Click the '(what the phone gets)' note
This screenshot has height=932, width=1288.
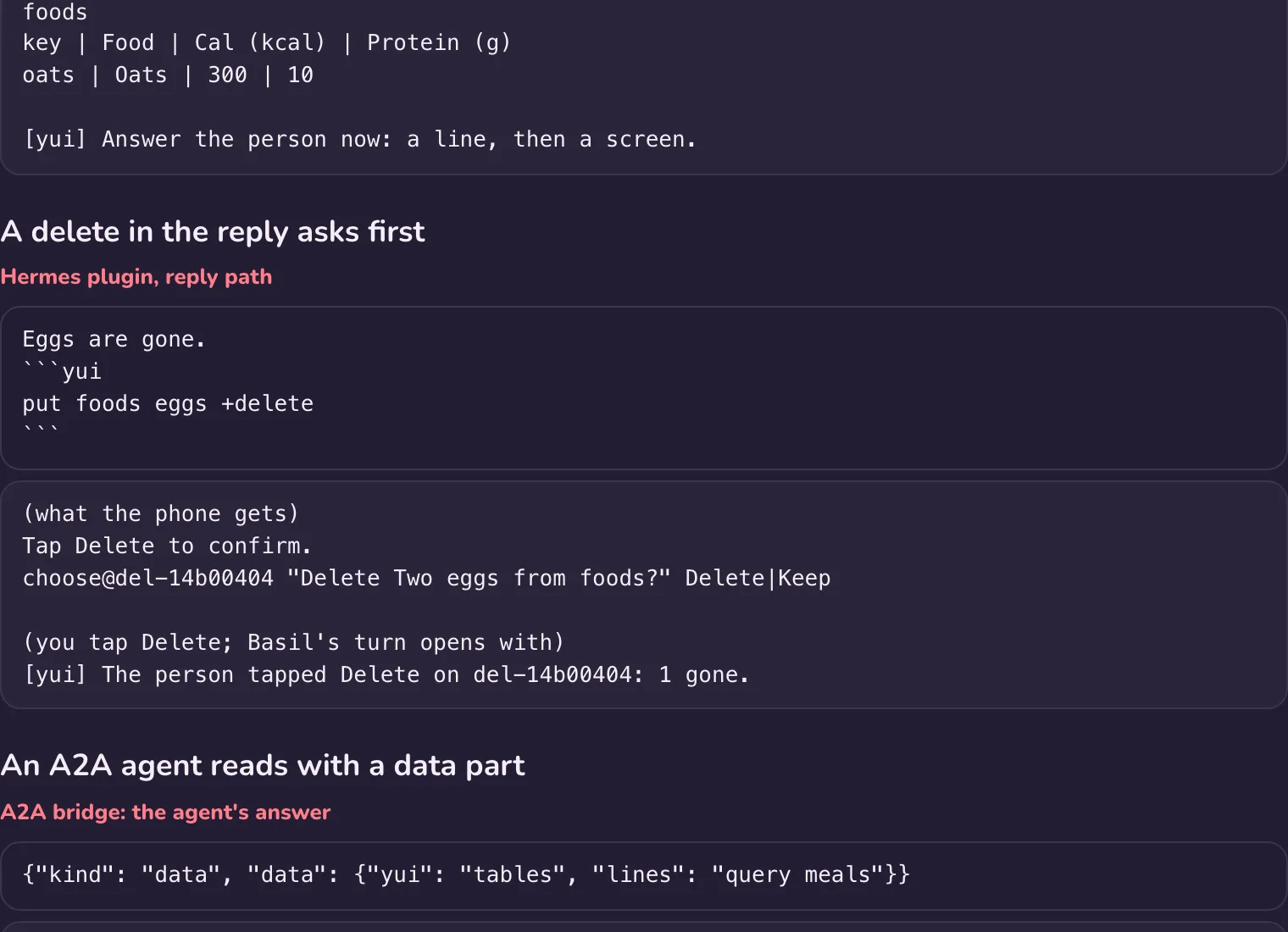(161, 513)
